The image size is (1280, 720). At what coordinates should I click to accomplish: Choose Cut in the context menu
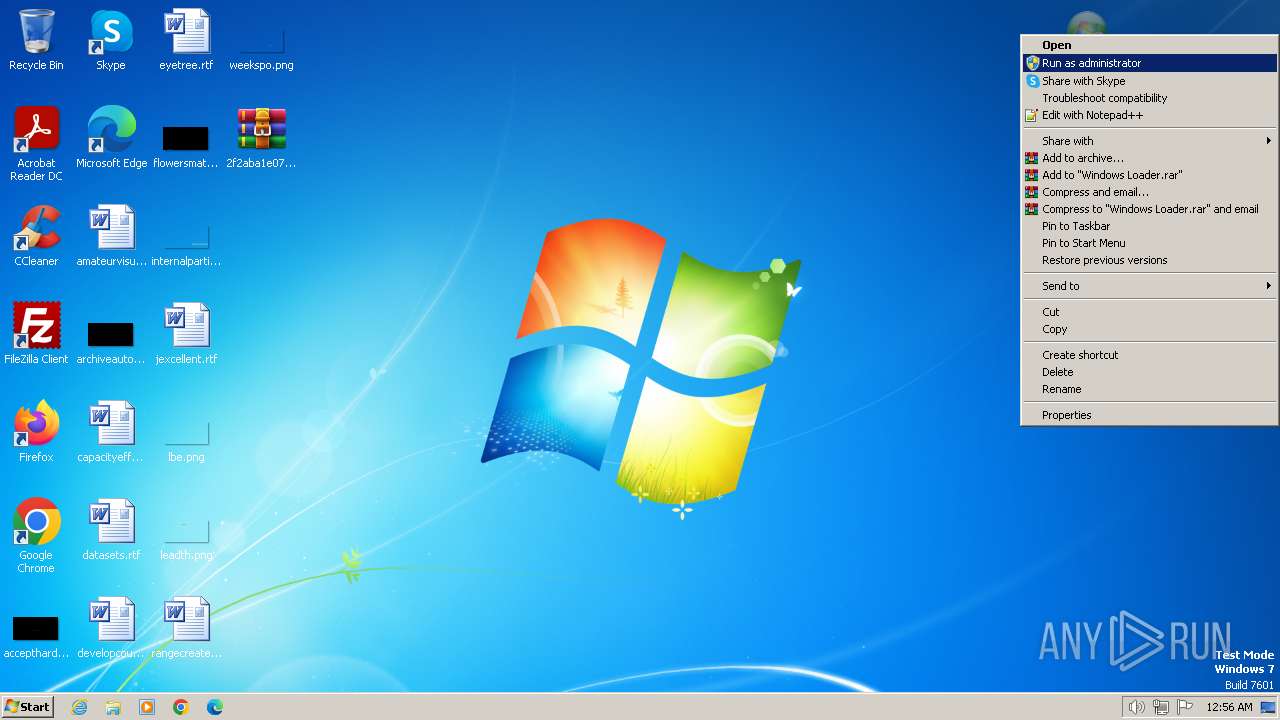pos(1149,312)
